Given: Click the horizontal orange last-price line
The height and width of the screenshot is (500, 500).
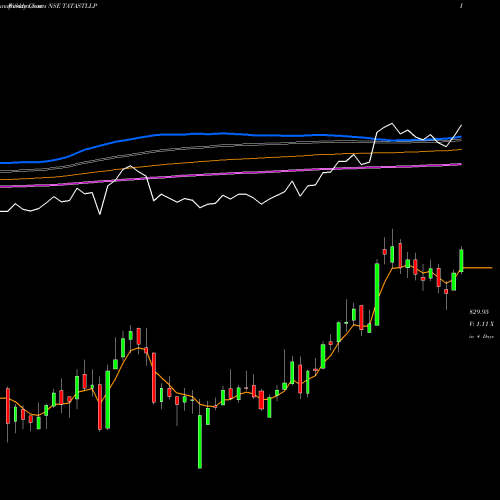Looking at the screenshot, I should (x=478, y=268).
